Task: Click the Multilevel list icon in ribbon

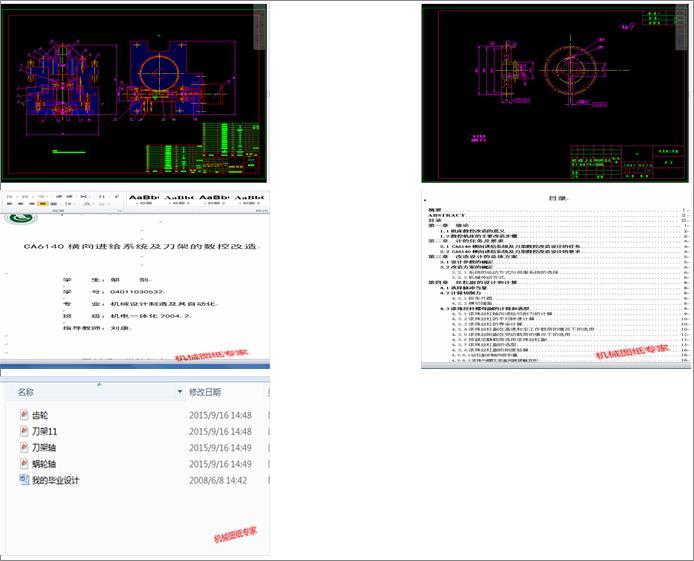Action: [x=41, y=196]
